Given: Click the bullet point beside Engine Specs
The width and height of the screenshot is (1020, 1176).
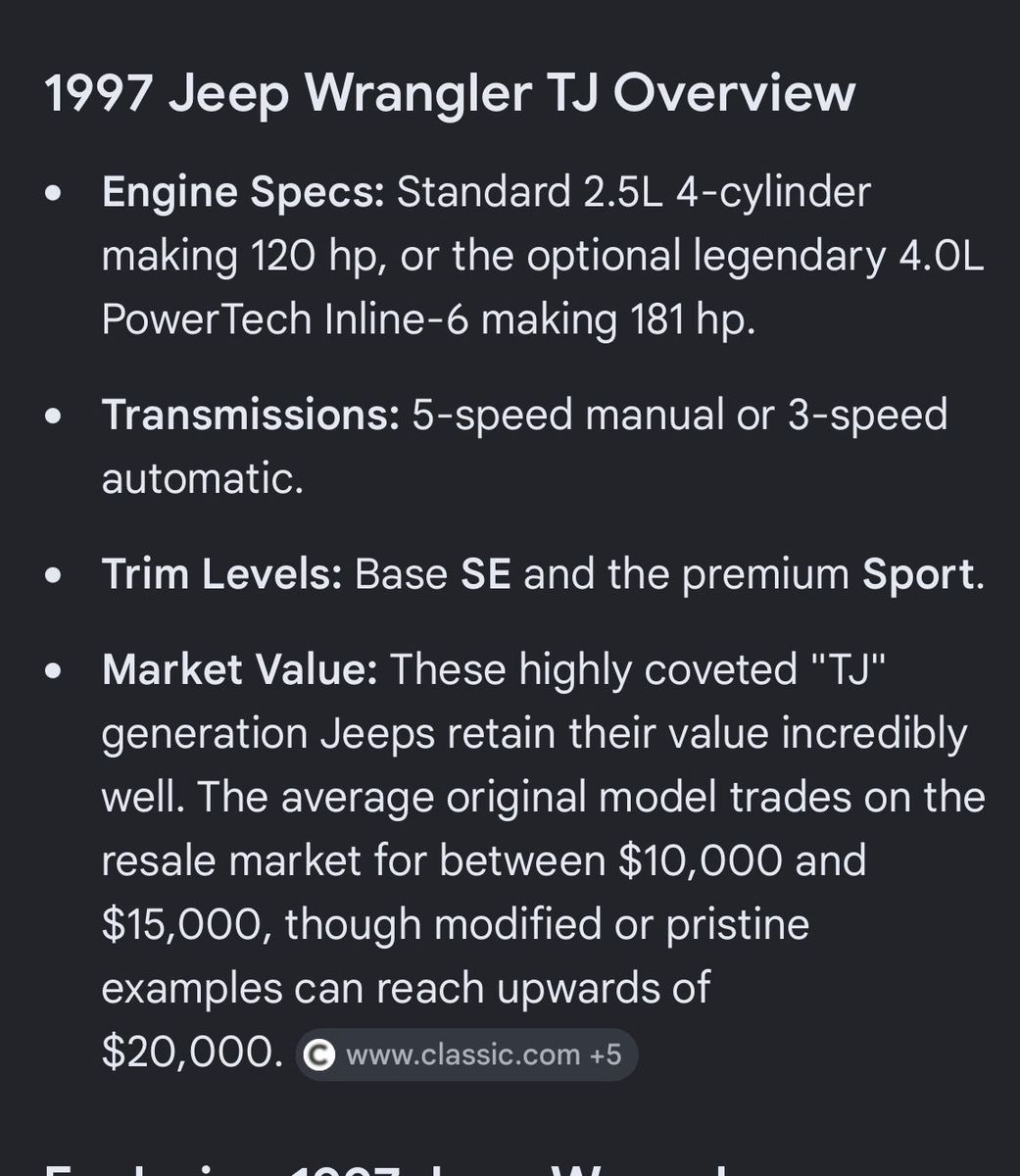Looking at the screenshot, I should [56, 193].
